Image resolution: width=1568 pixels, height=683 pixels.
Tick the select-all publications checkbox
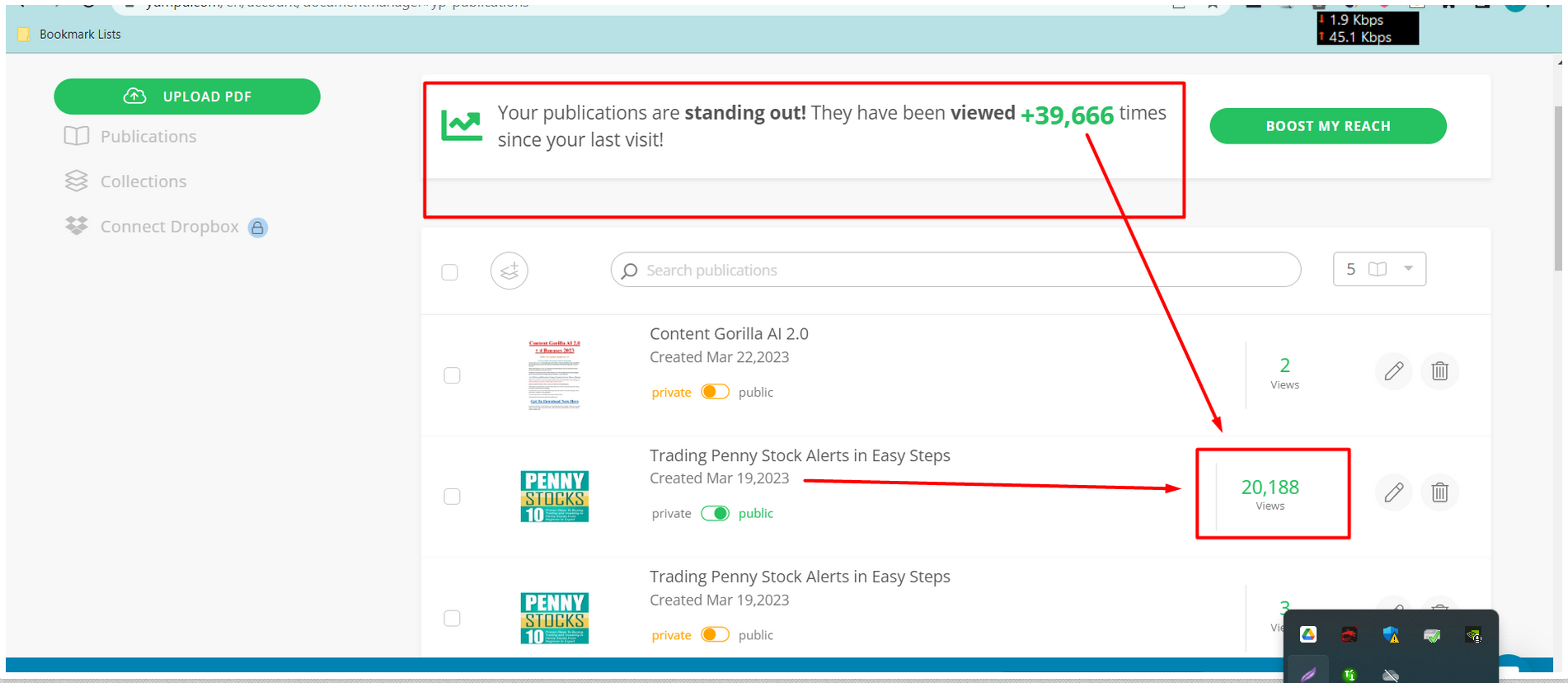449,272
